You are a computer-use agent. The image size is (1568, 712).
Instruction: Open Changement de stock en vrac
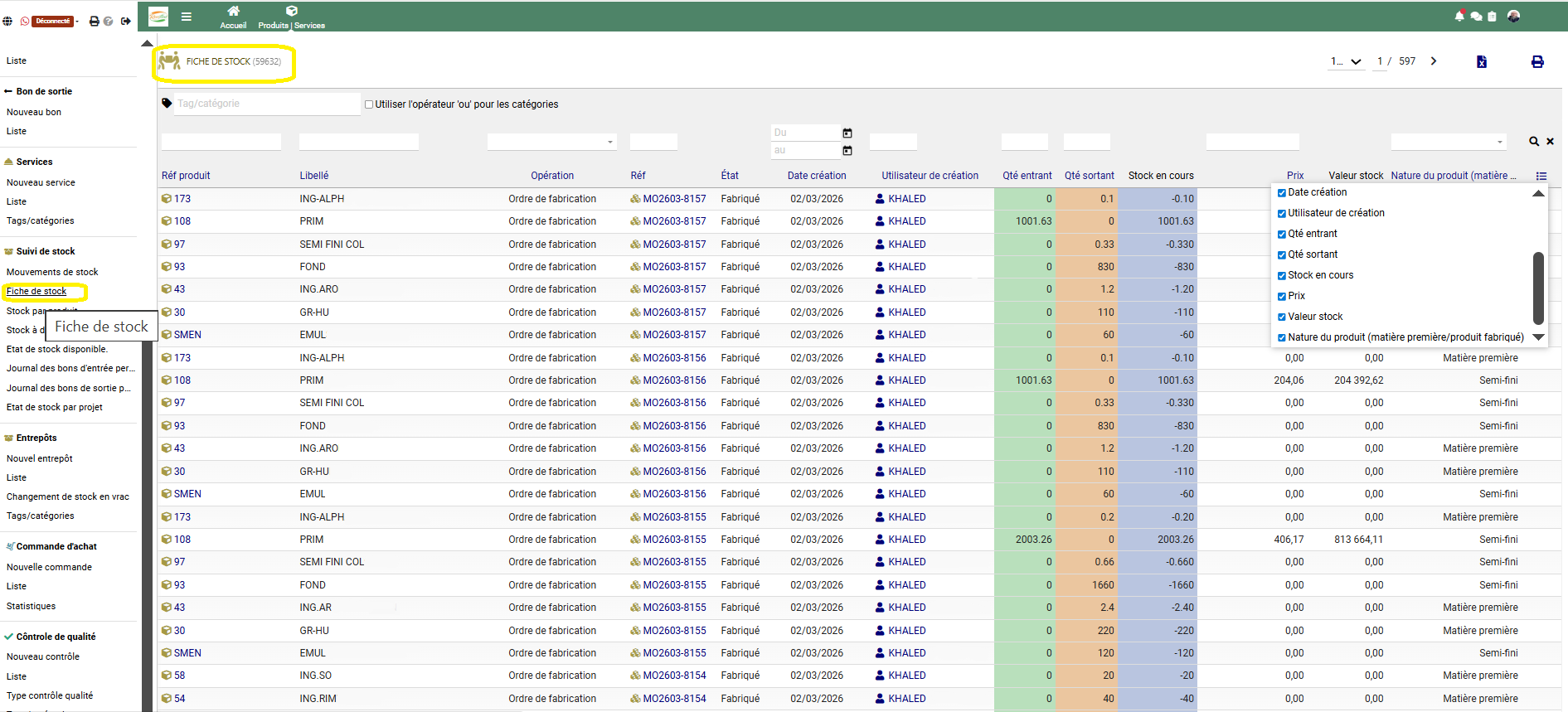point(68,496)
